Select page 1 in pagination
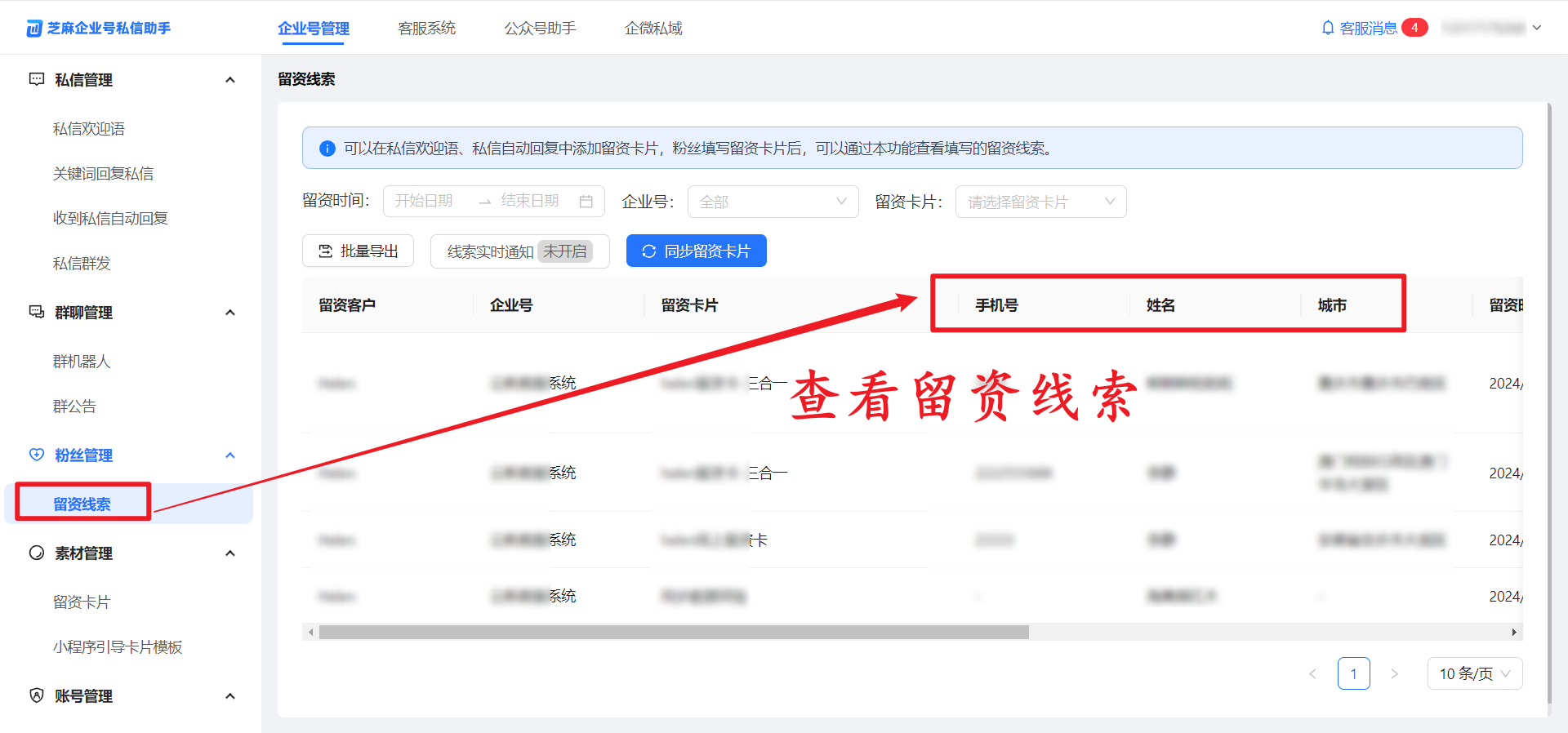The image size is (1568, 733). [1354, 673]
